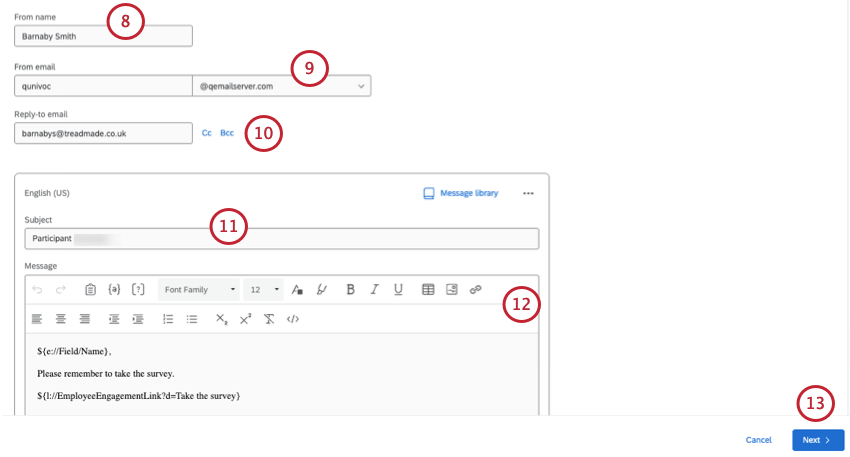The width and height of the screenshot is (850, 457).
Task: Click the Cc link
Action: (207, 133)
